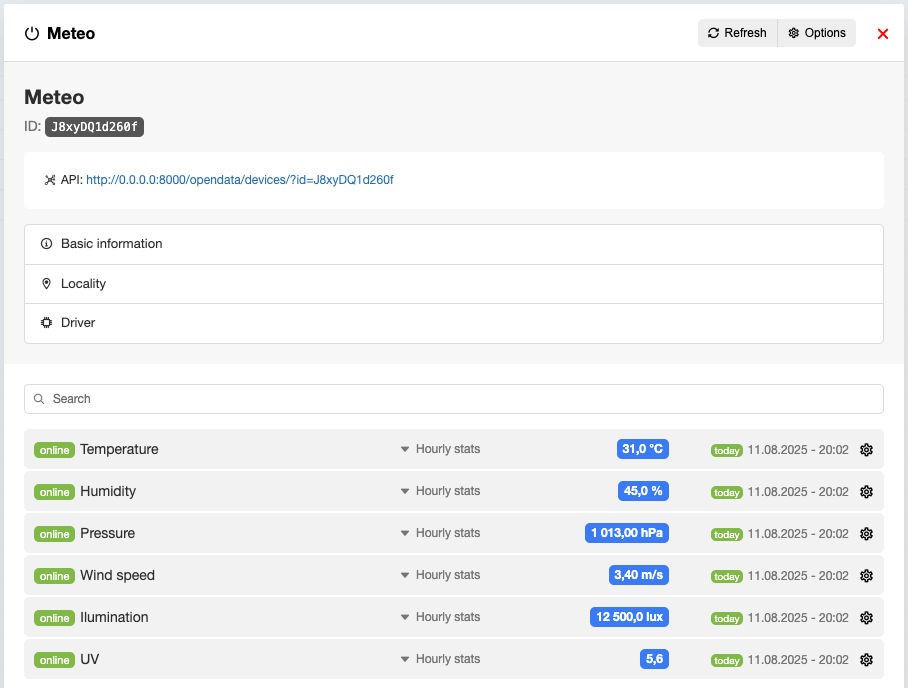Open settings gear for Temperature sensor

866,450
